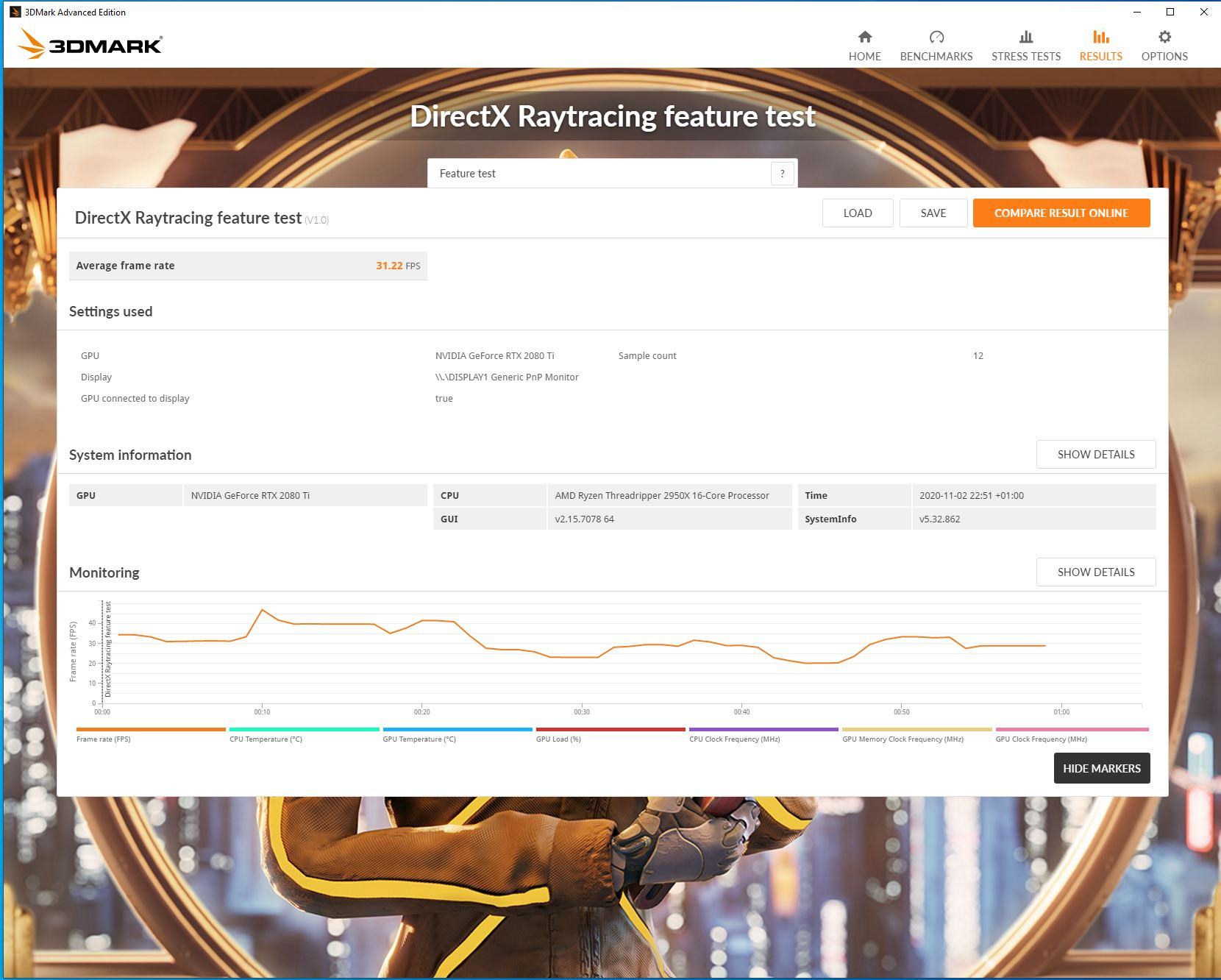
Task: Click the SystemInfo version v5.32.862
Action: 1033,519
